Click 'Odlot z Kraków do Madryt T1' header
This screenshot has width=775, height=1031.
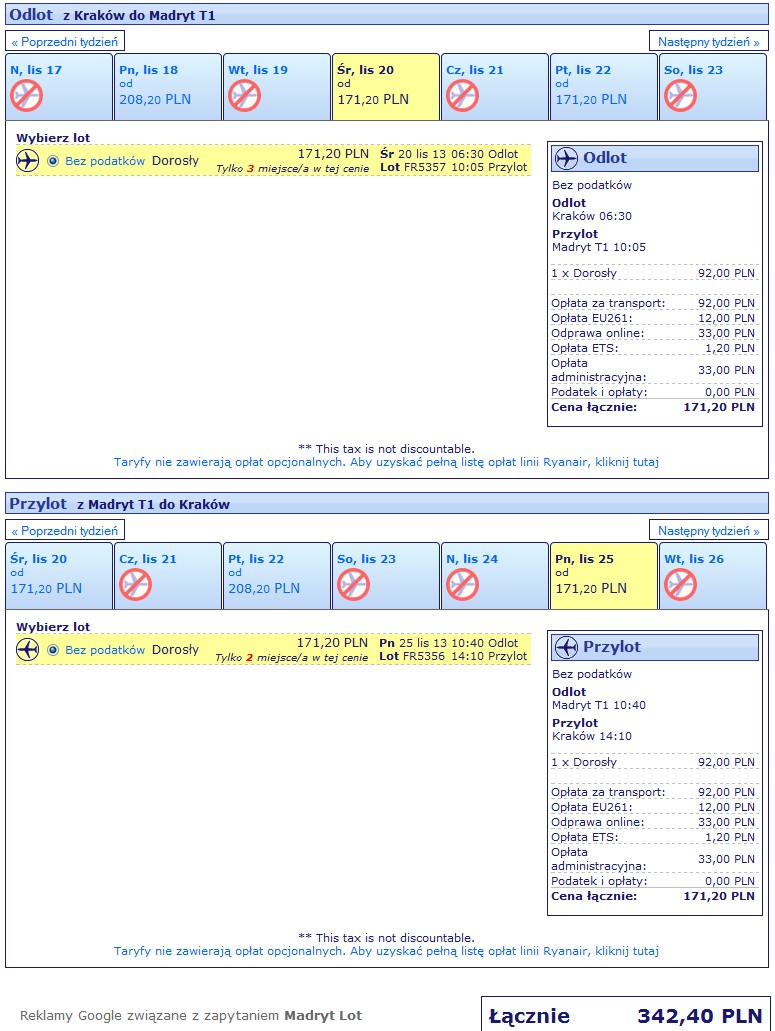[x=387, y=14]
